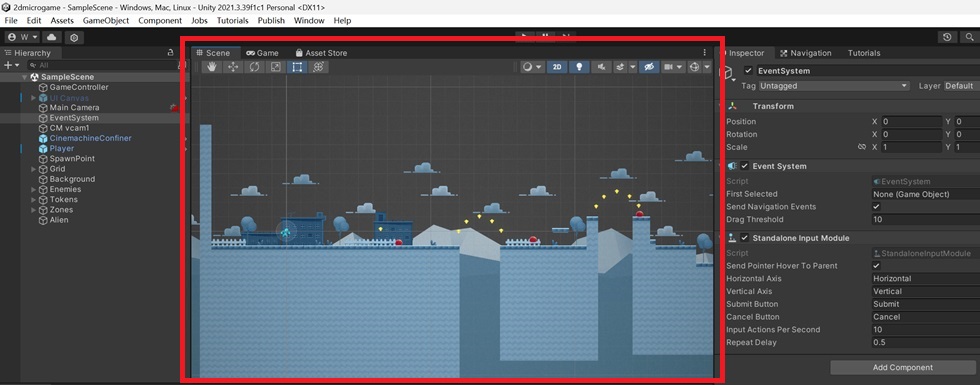
Task: Expand the Enemies object in Hierarchy
Action: tap(33, 189)
